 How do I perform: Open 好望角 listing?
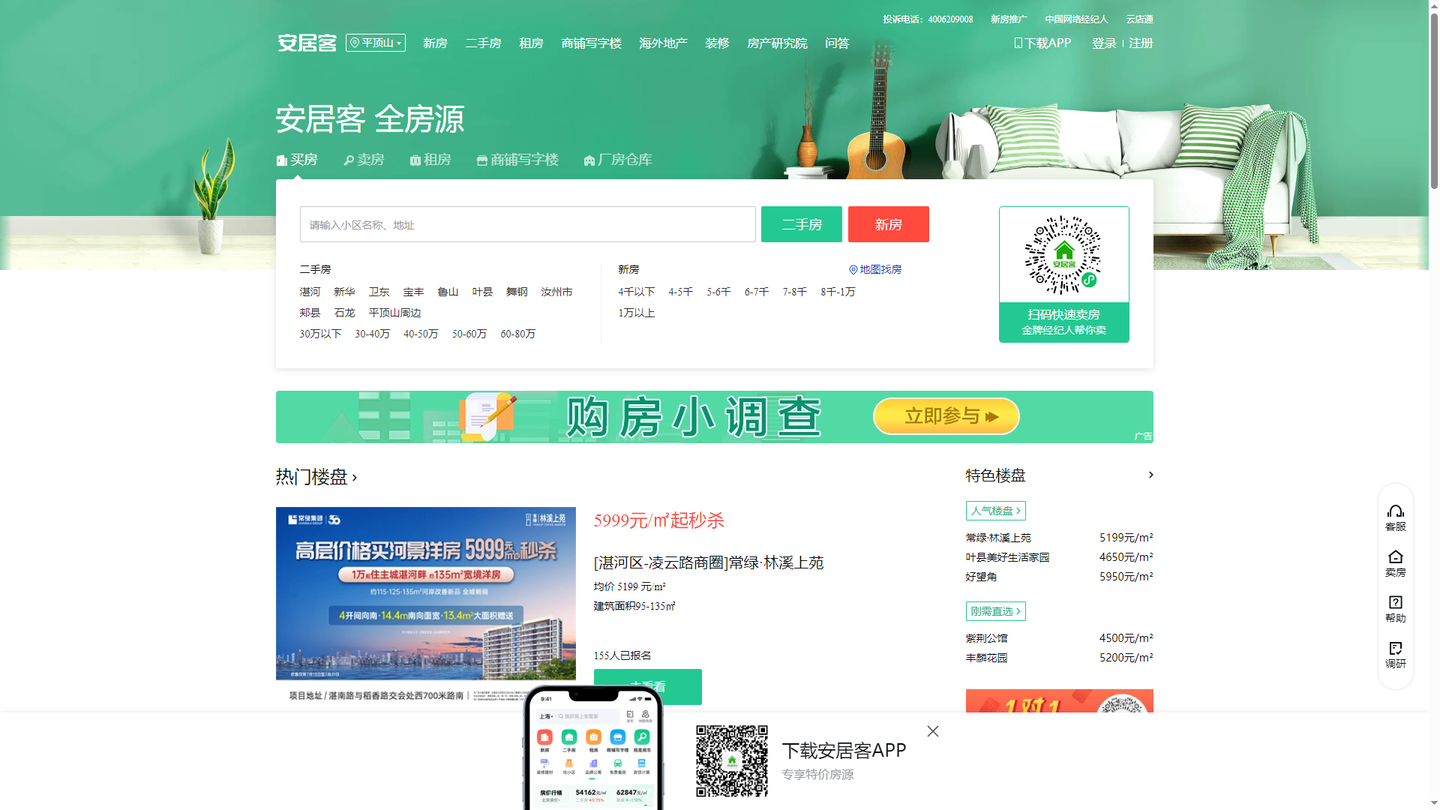coord(981,577)
